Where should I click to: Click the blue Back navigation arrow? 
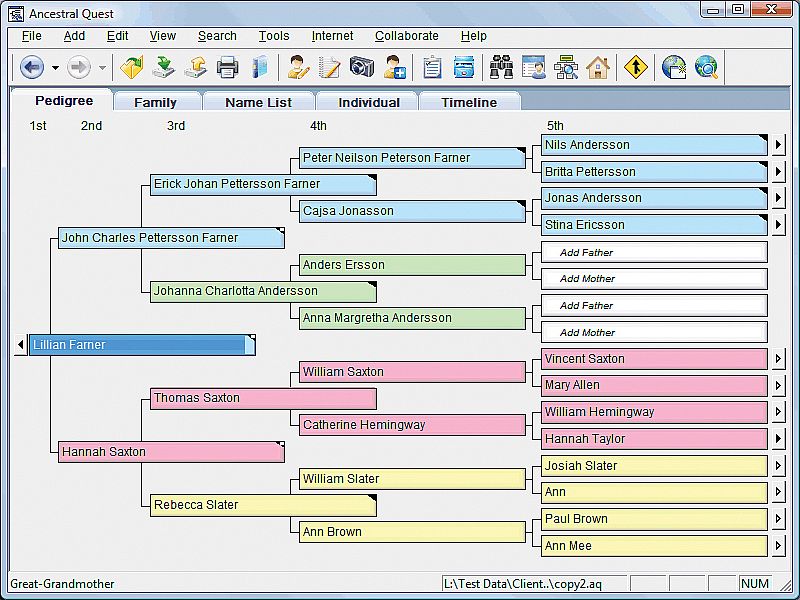(31, 68)
